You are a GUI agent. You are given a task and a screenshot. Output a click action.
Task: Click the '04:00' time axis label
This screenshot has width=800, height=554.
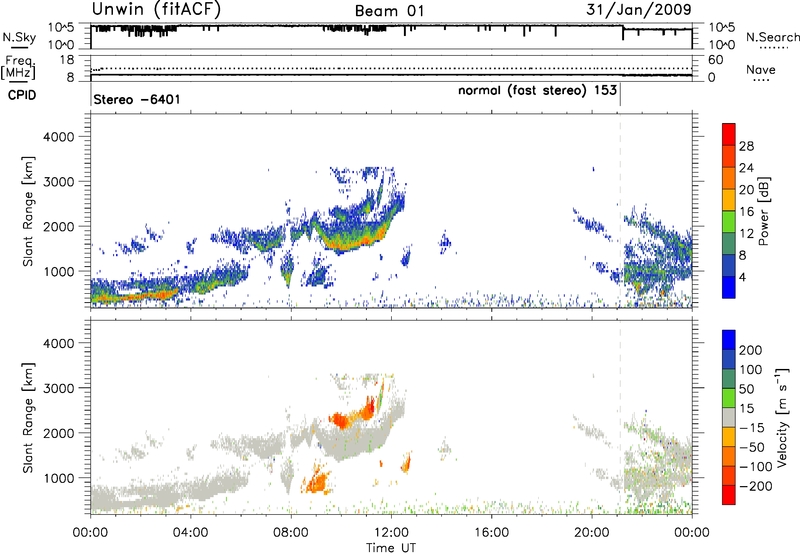click(x=190, y=533)
